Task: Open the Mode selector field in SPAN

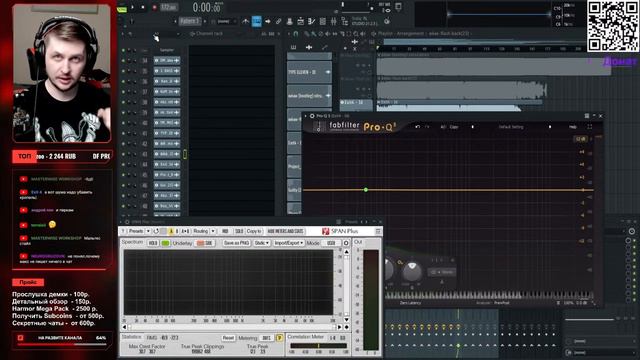Action: pyautogui.click(x=331, y=243)
